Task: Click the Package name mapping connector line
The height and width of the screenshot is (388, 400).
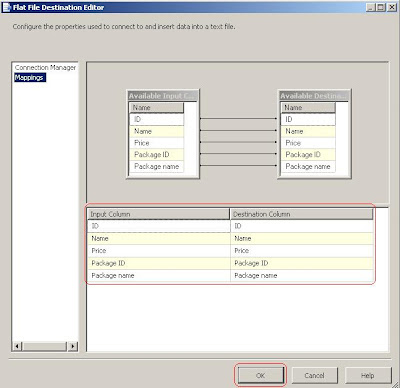Action: click(x=238, y=165)
